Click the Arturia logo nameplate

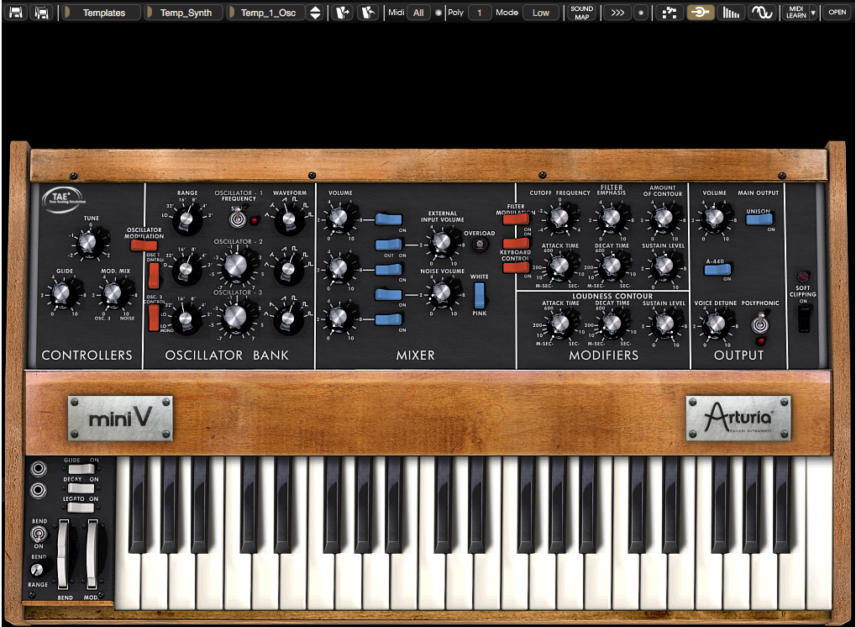tap(739, 419)
